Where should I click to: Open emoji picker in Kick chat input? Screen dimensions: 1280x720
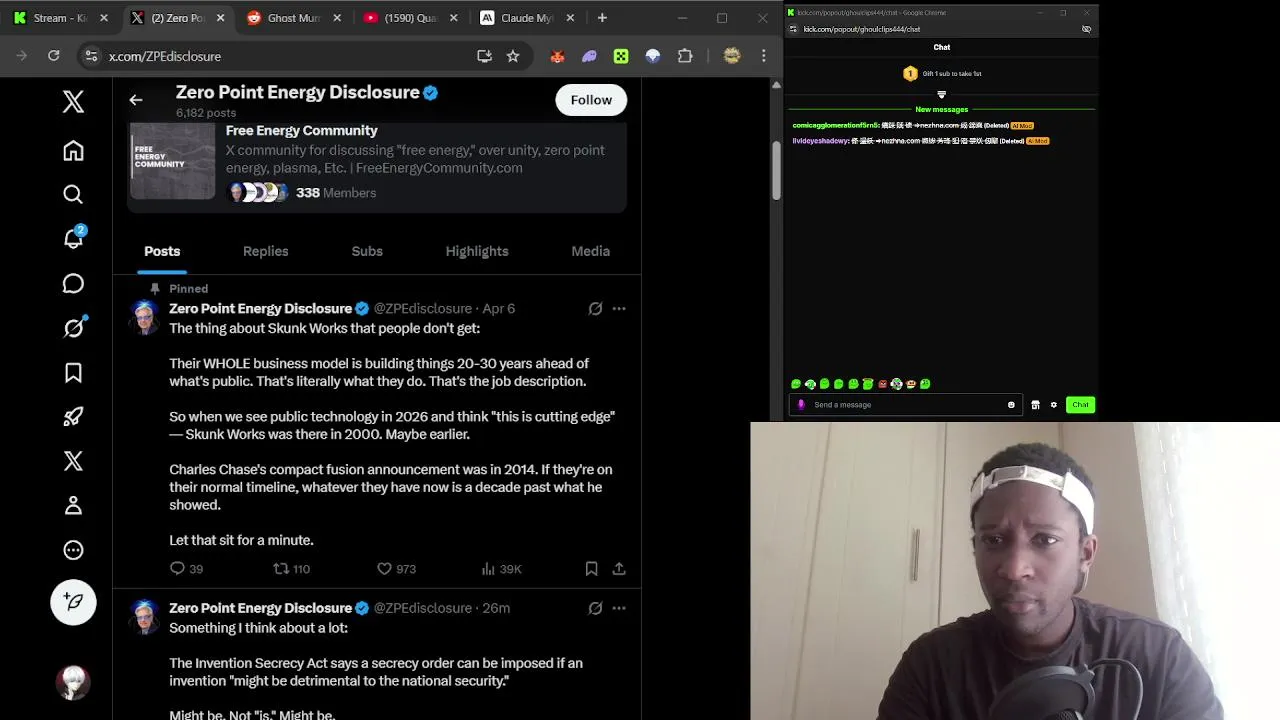1011,405
